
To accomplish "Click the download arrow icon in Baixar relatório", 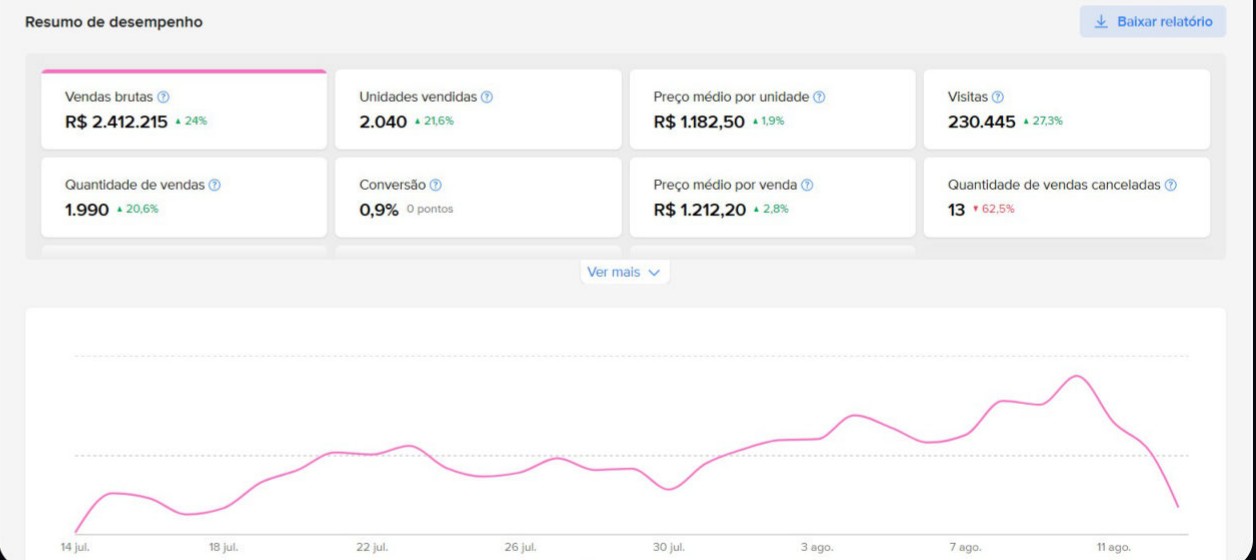I will [1102, 21].
